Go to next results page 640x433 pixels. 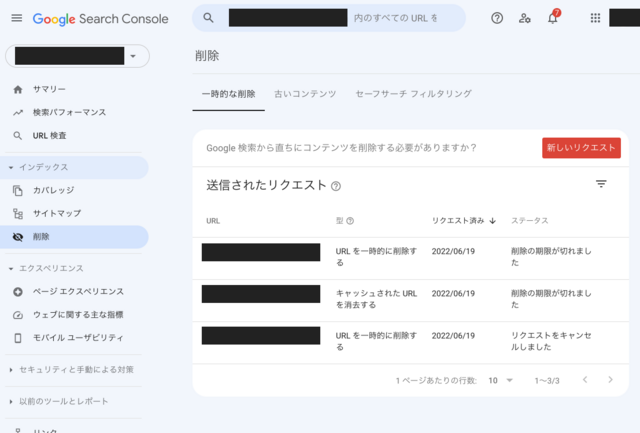[x=610, y=380]
